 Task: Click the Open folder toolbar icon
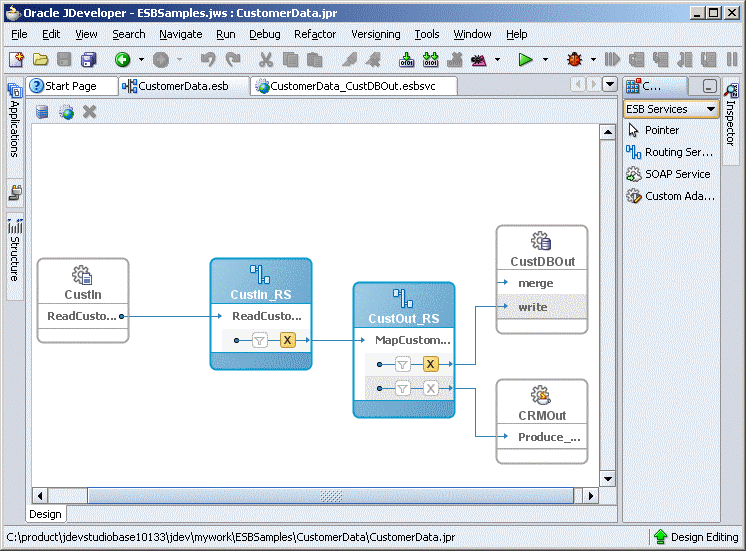[x=40, y=59]
